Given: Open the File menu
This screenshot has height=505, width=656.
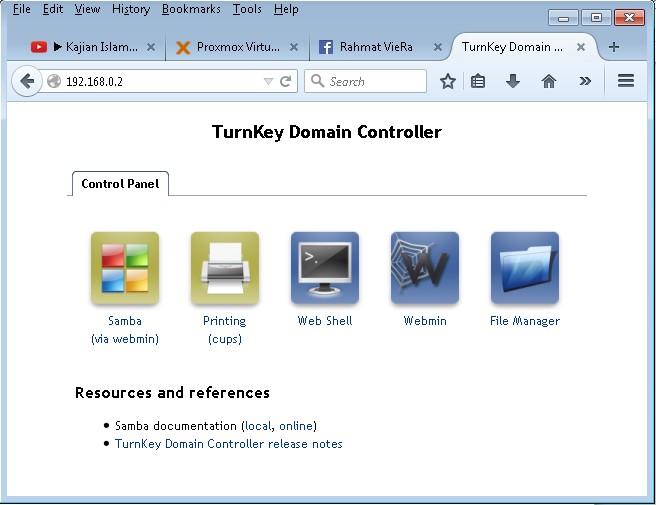Looking at the screenshot, I should (21, 9).
